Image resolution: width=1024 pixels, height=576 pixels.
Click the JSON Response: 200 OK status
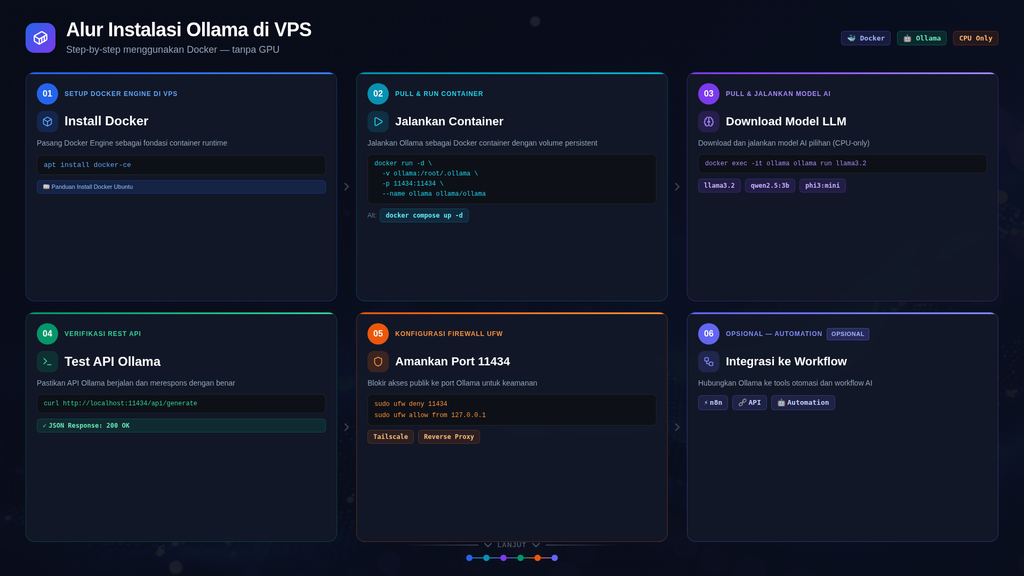coord(181,426)
